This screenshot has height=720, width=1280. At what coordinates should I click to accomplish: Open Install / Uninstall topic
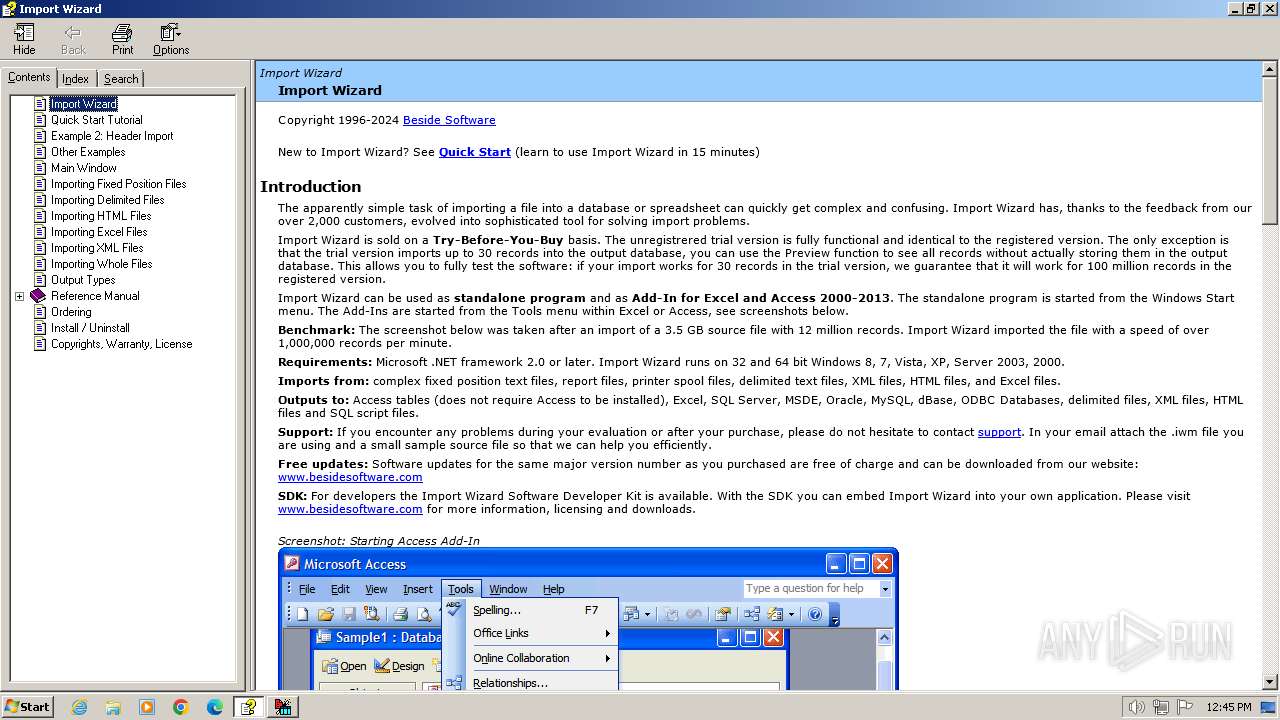pos(90,328)
